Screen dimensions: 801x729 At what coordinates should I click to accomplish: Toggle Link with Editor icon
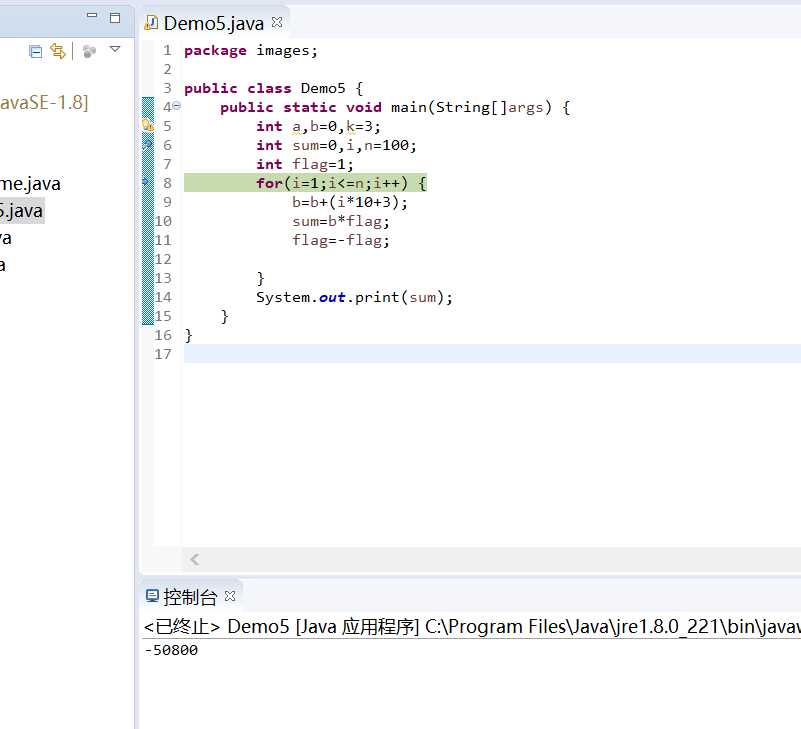(58, 51)
